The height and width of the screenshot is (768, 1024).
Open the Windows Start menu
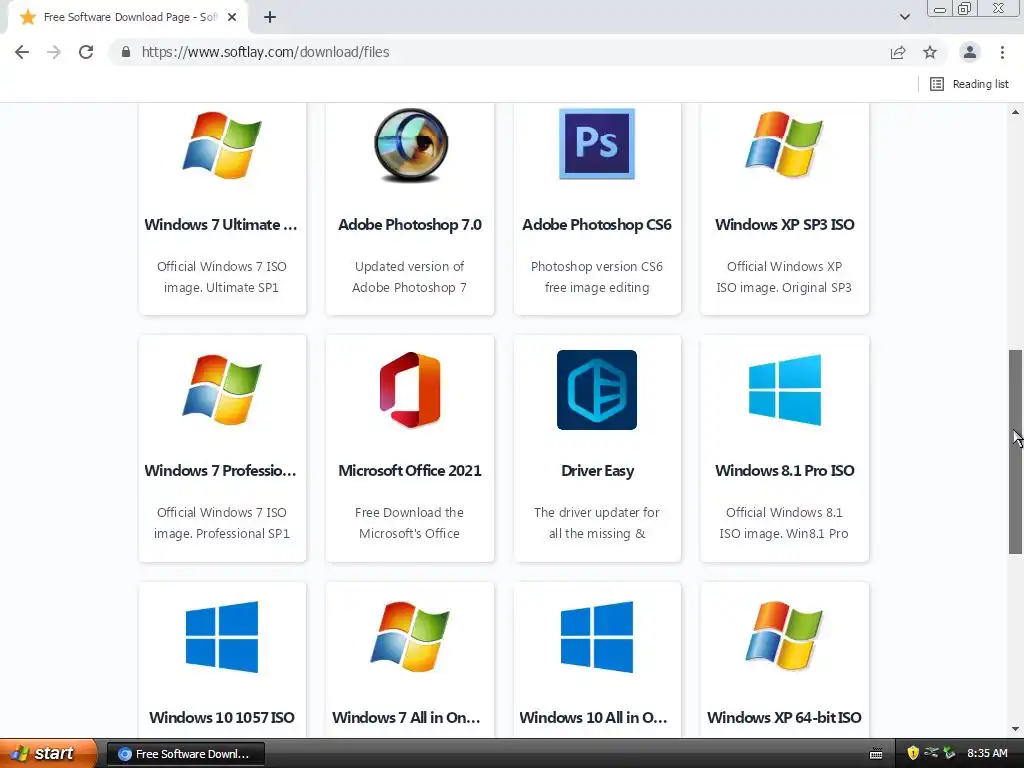click(x=48, y=754)
